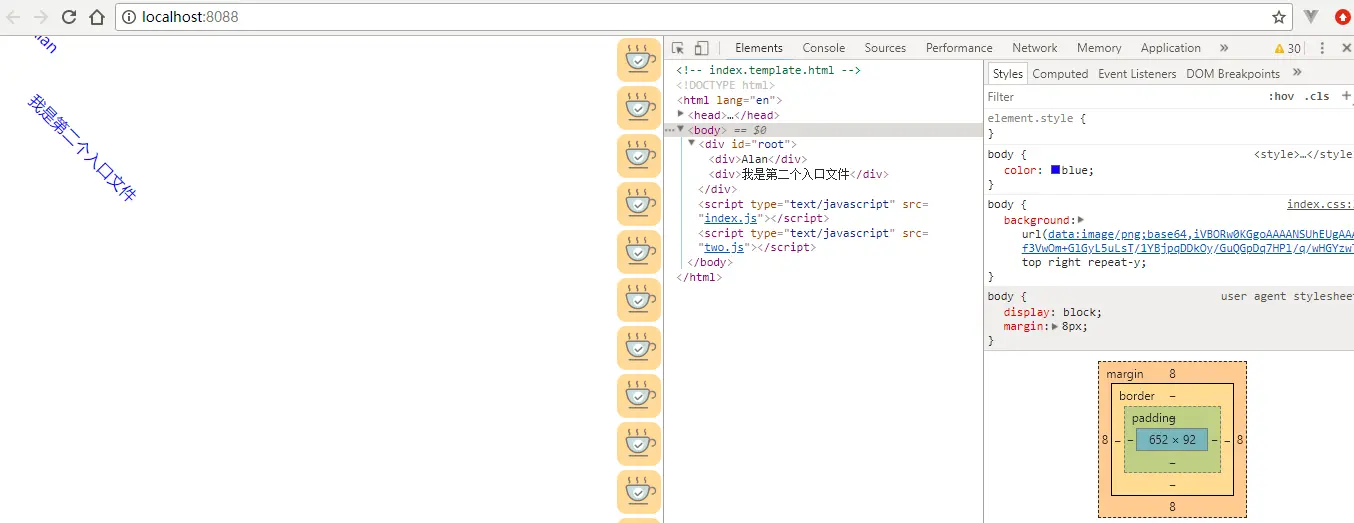Image resolution: width=1354 pixels, height=523 pixels.
Task: Collapse the div id root node
Action: pyautogui.click(x=691, y=143)
